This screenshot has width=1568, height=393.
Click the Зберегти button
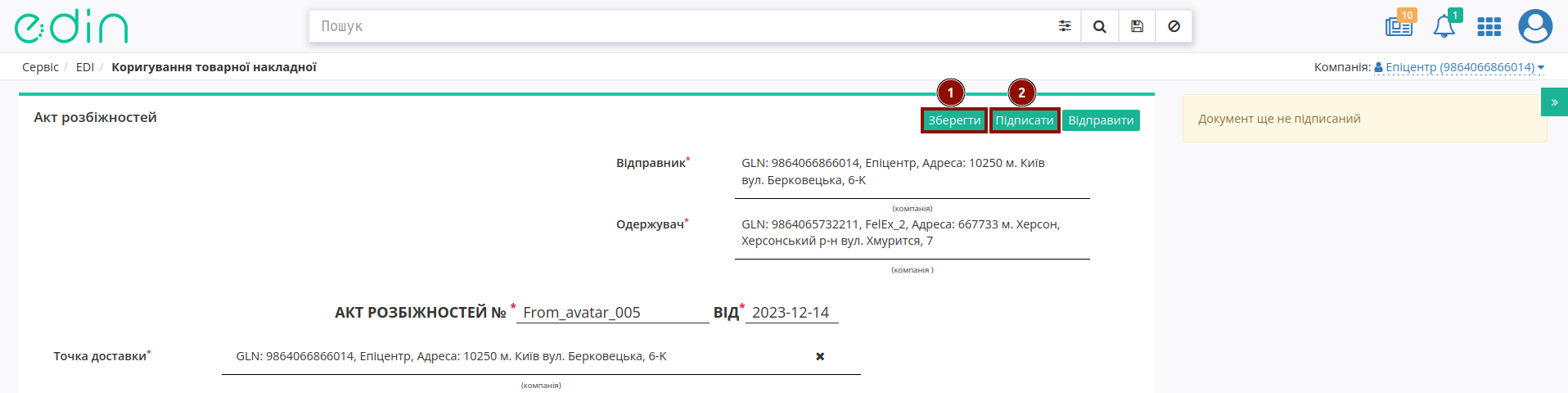pyautogui.click(x=954, y=120)
